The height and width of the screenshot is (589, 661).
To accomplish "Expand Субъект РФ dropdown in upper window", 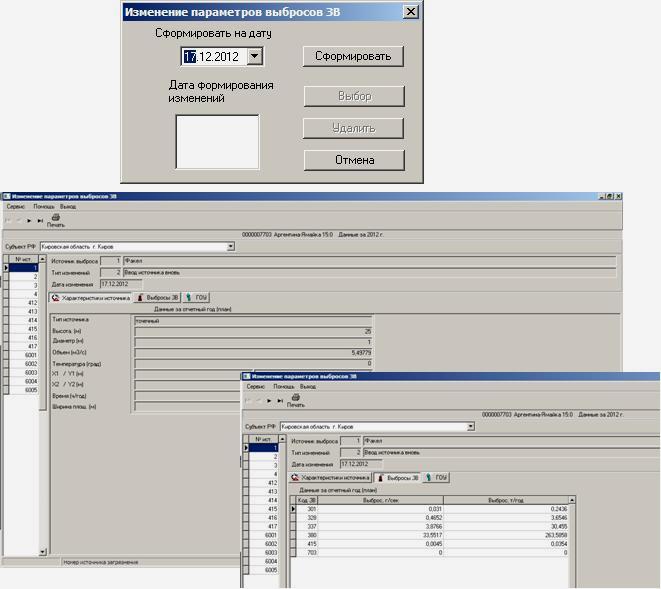I will [x=231, y=246].
